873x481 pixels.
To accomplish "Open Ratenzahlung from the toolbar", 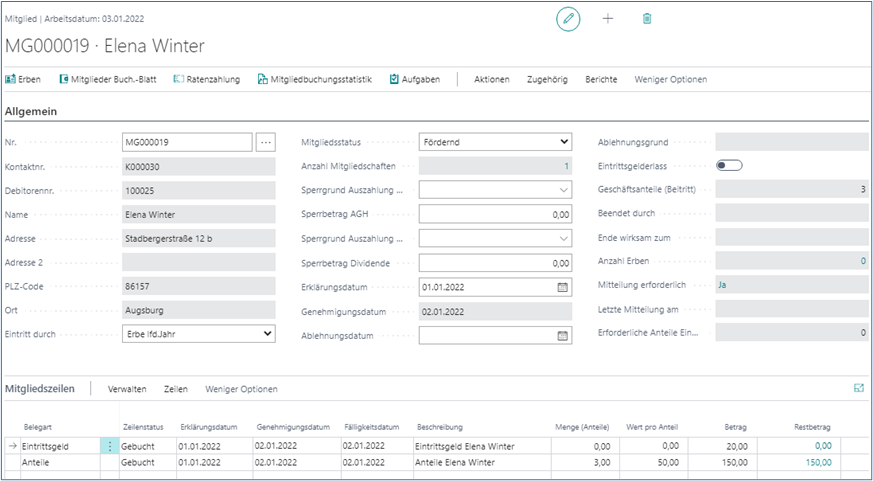I will [206, 80].
